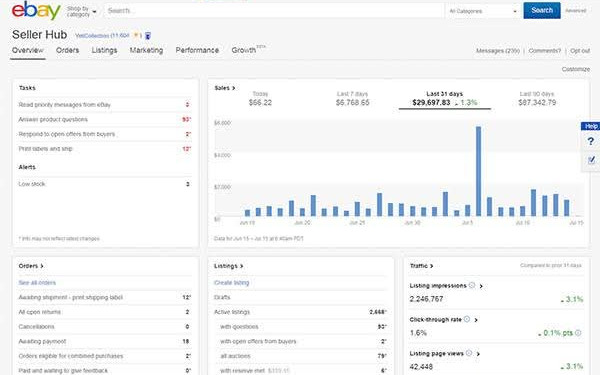Open the Comments link
Screen dimensions: 600x375
[545, 51]
